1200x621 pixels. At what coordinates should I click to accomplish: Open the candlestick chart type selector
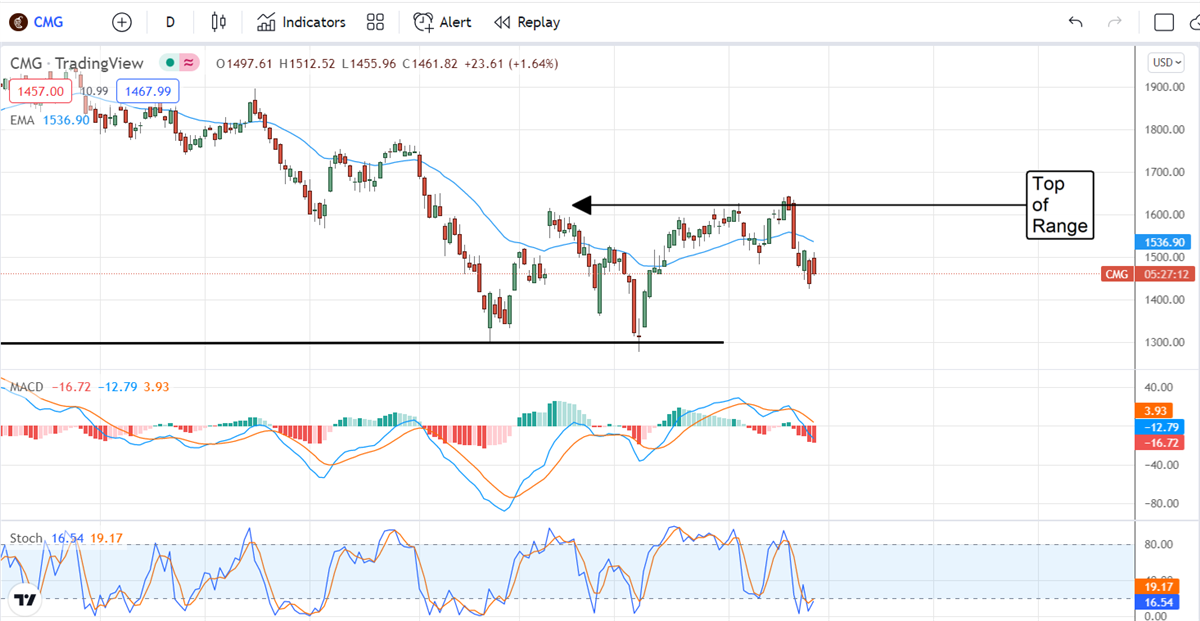219,22
